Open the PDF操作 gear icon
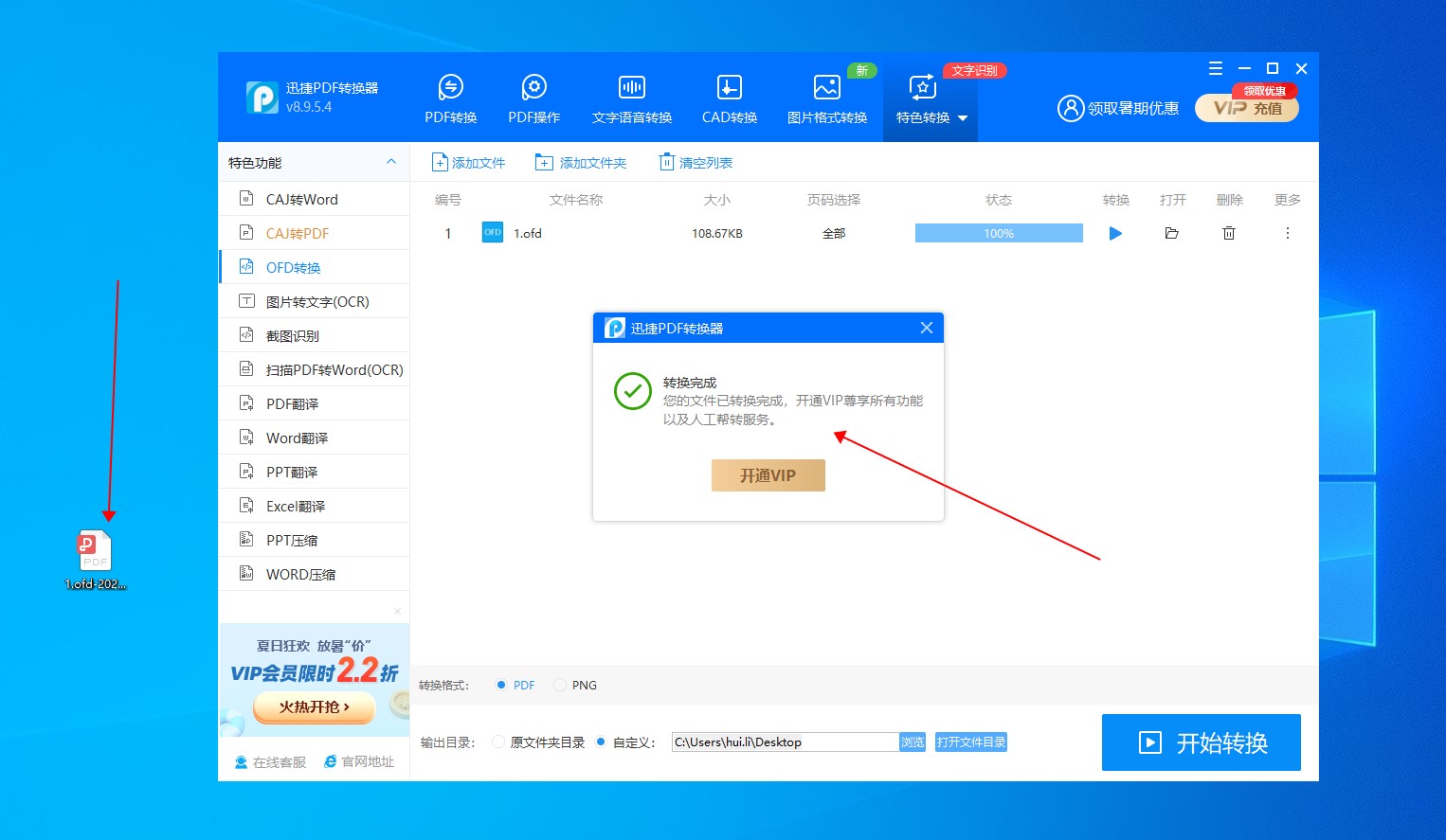Viewport: 1446px width, 840px height. click(534, 88)
